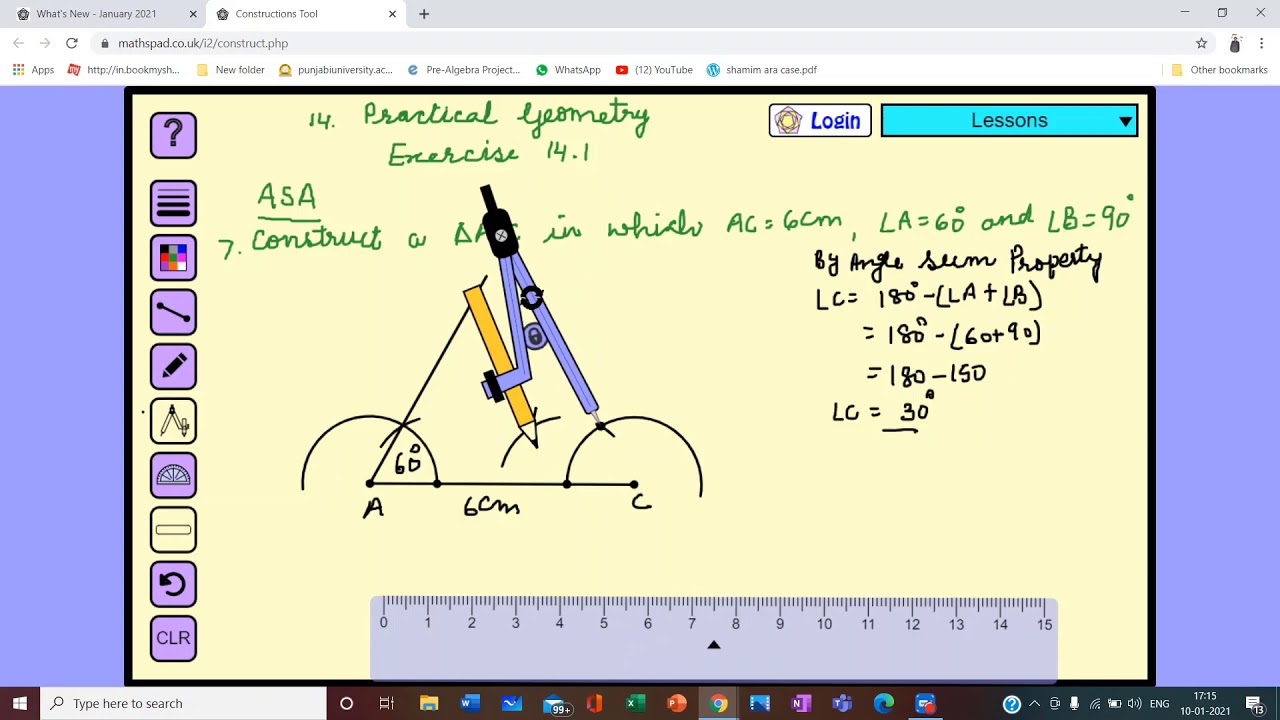Open the volume control in tray
The height and width of the screenshot is (720, 1280).
pyautogui.click(x=1135, y=704)
